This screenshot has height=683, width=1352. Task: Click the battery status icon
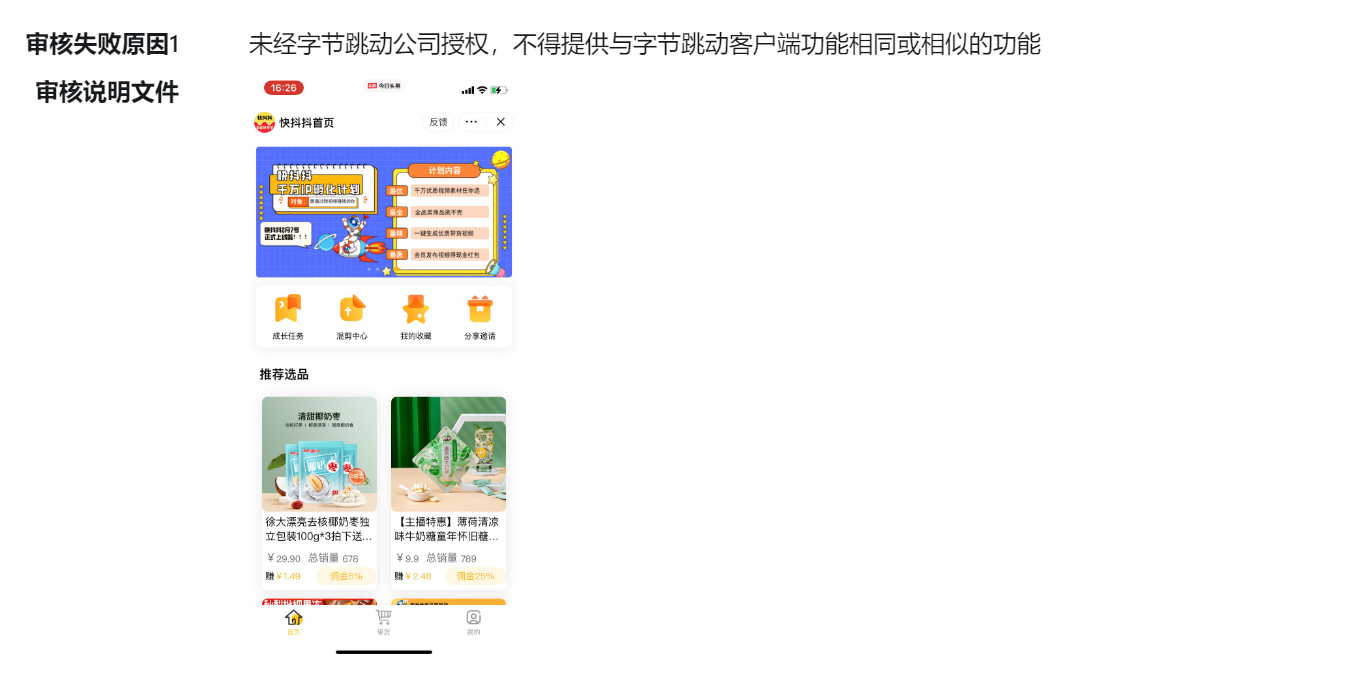click(499, 90)
